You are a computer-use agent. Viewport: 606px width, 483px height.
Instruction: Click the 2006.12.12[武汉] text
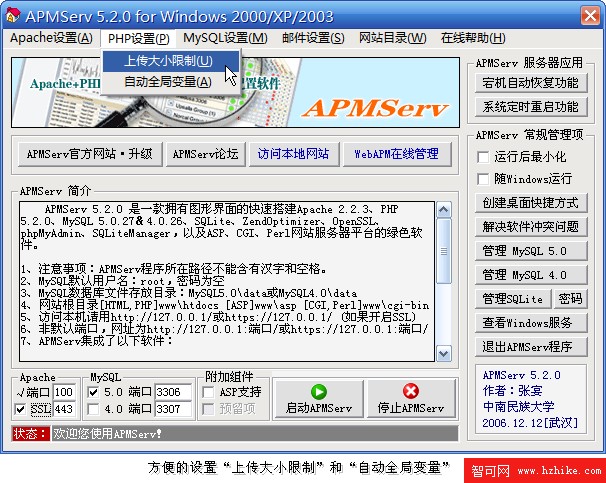(x=530, y=423)
